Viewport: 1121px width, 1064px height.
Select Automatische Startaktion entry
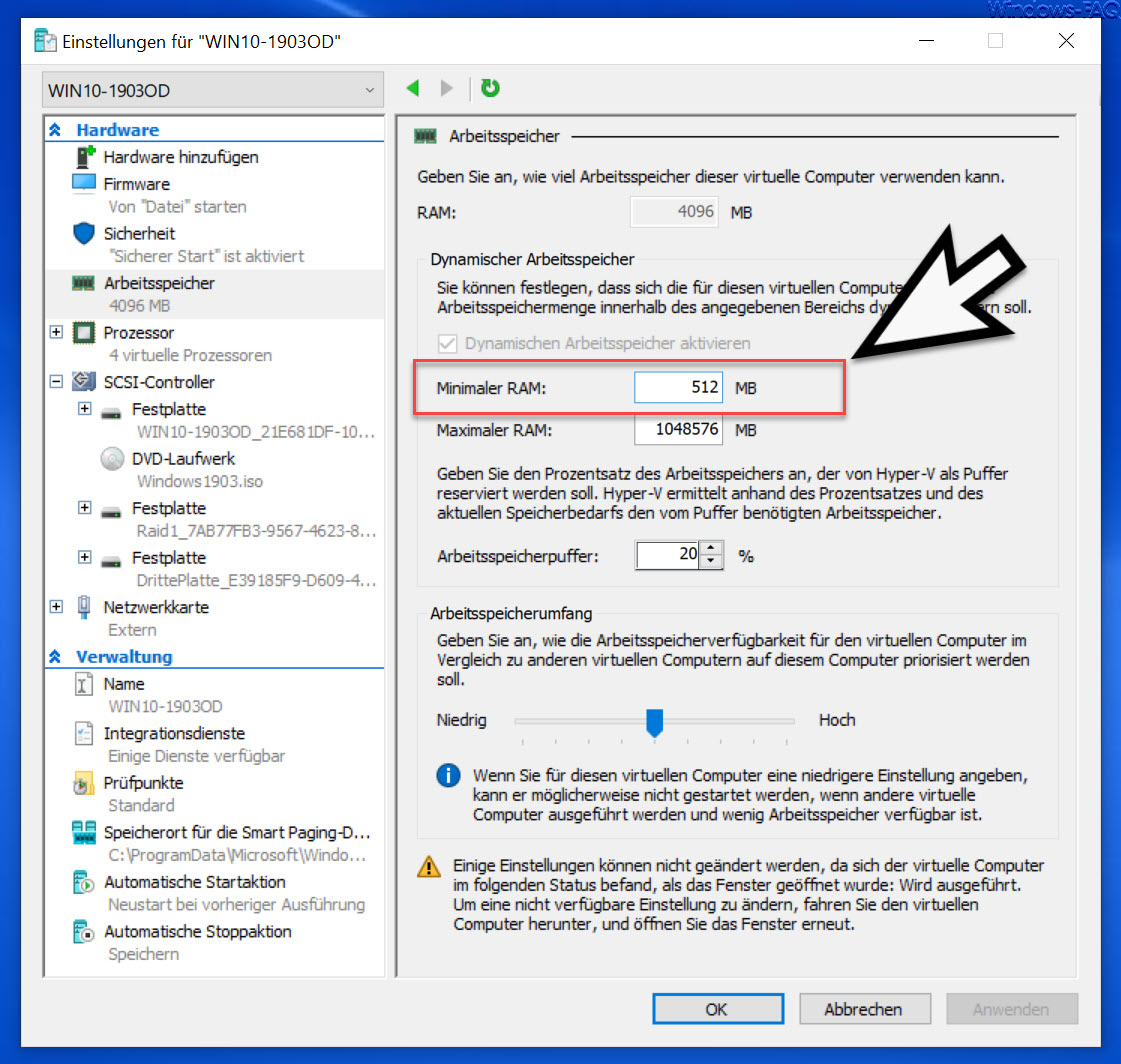coord(194,882)
